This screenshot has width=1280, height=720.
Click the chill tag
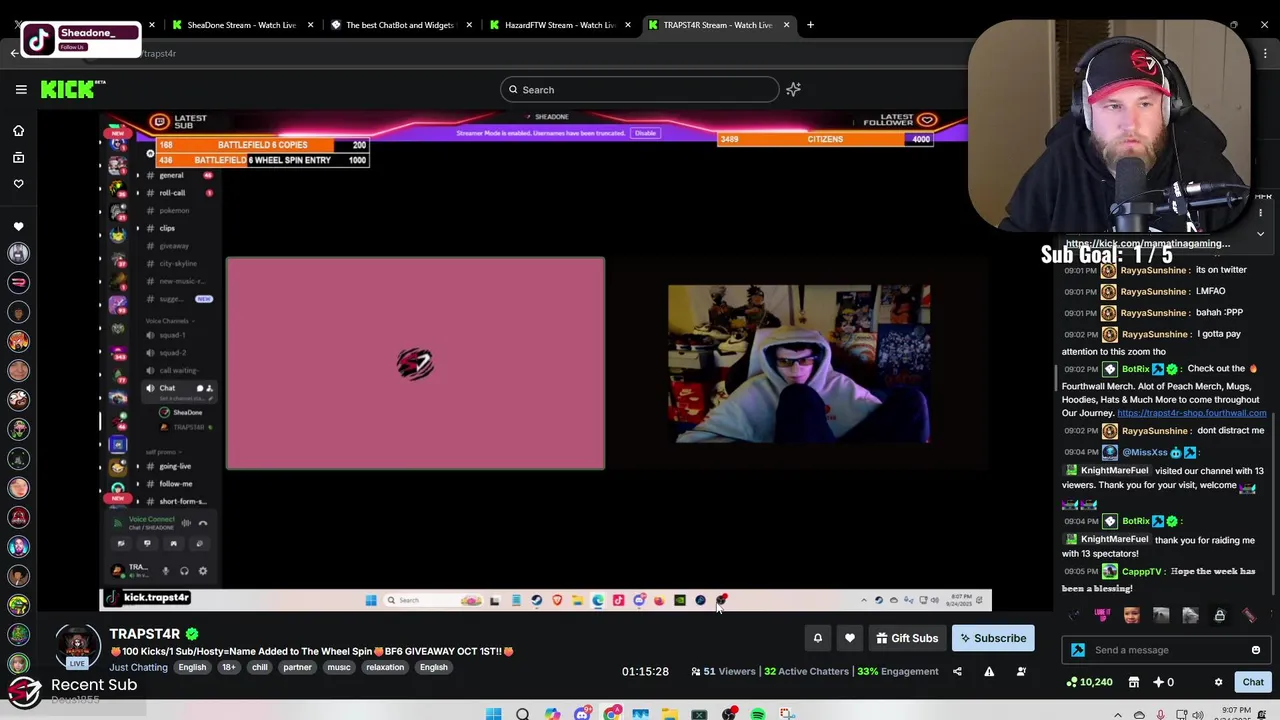tap(259, 668)
